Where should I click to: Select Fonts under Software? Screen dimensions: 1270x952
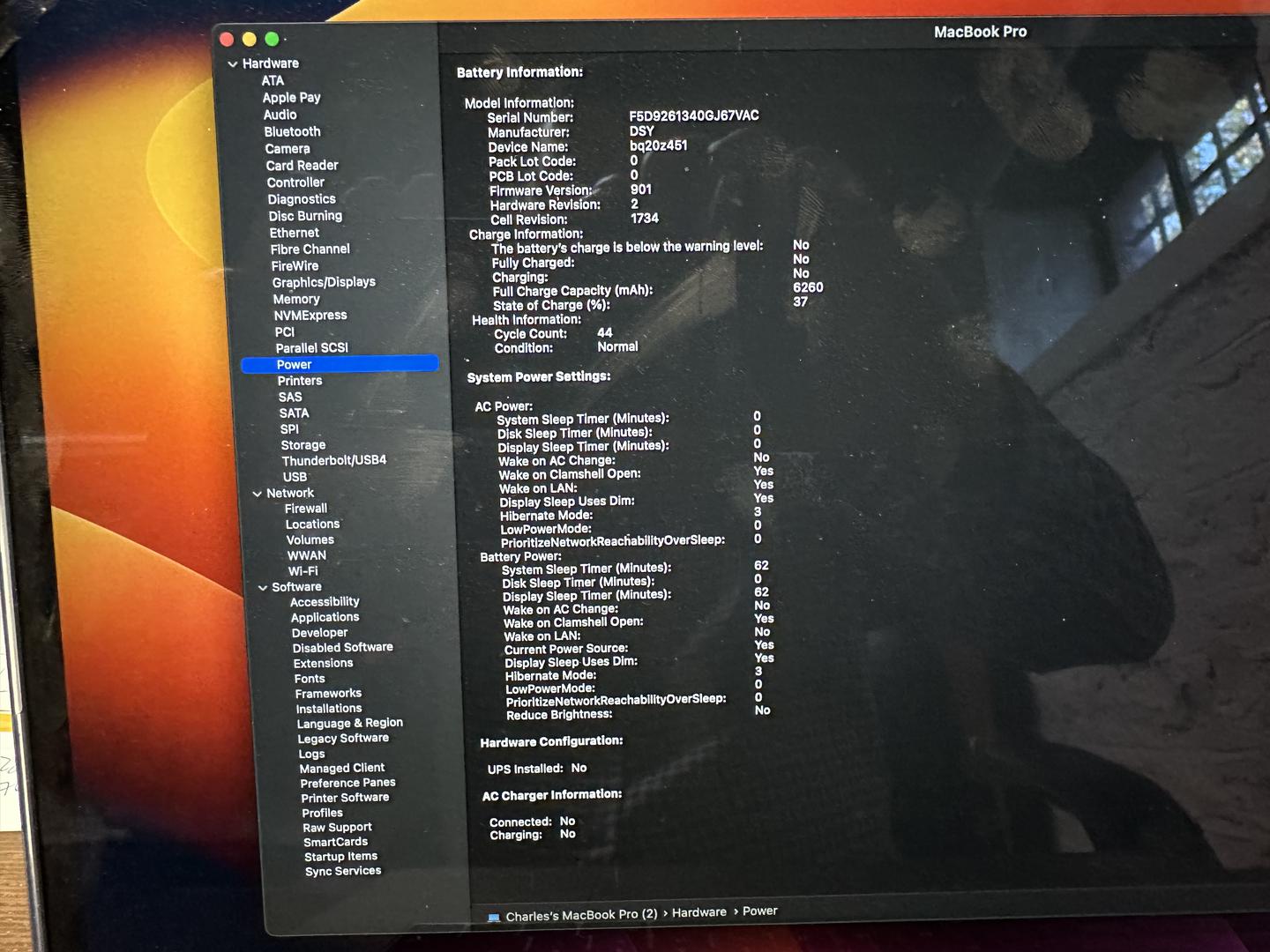[310, 679]
